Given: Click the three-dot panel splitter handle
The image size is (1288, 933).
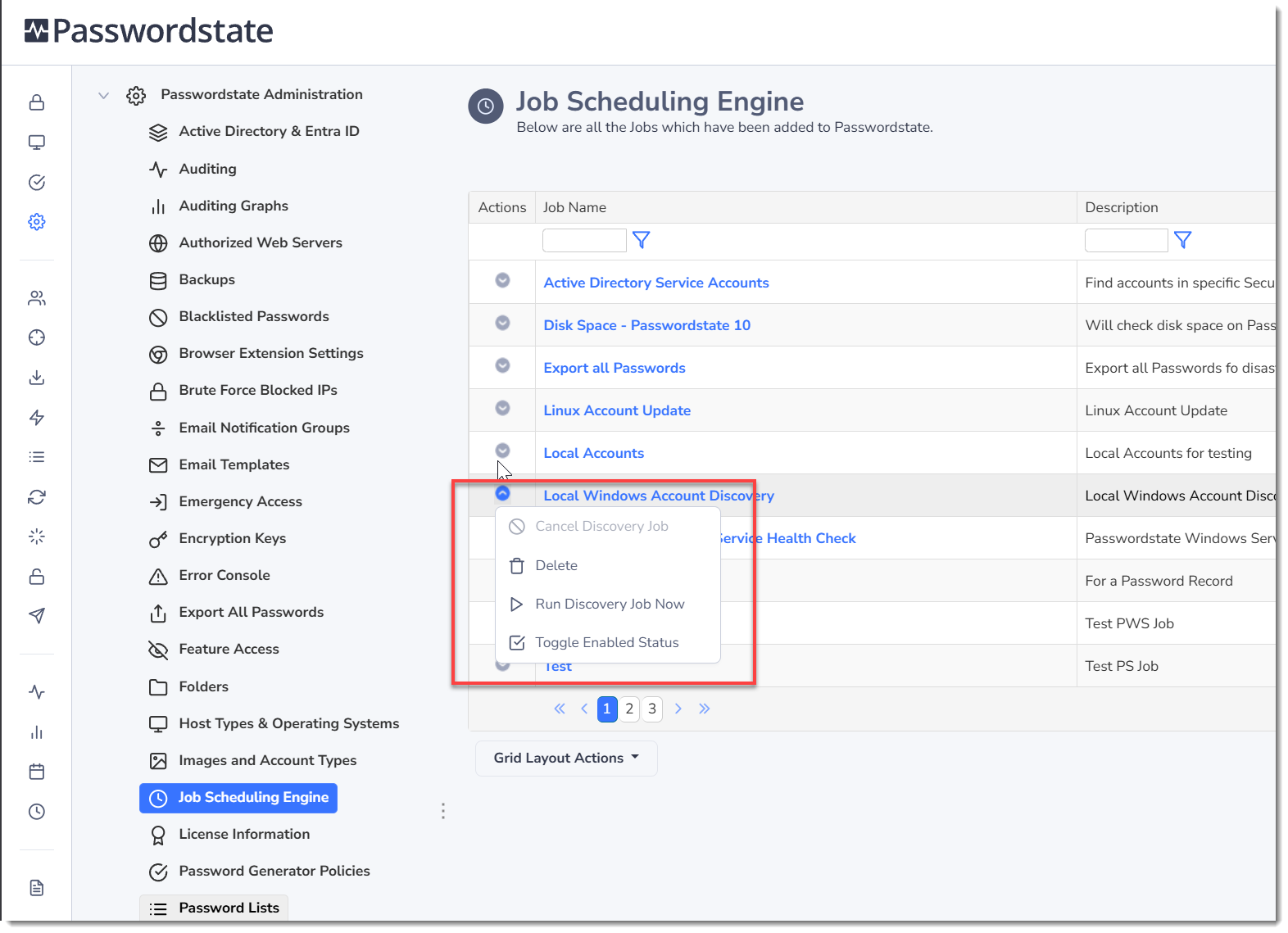Looking at the screenshot, I should 443,811.
